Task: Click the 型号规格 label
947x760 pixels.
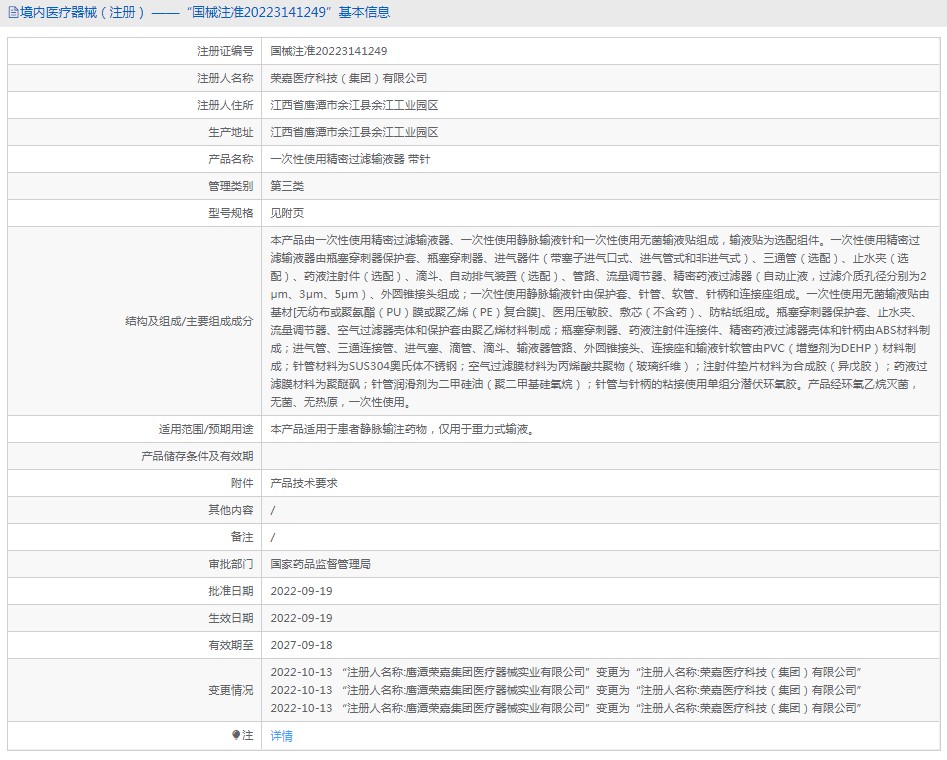Action: [231, 213]
